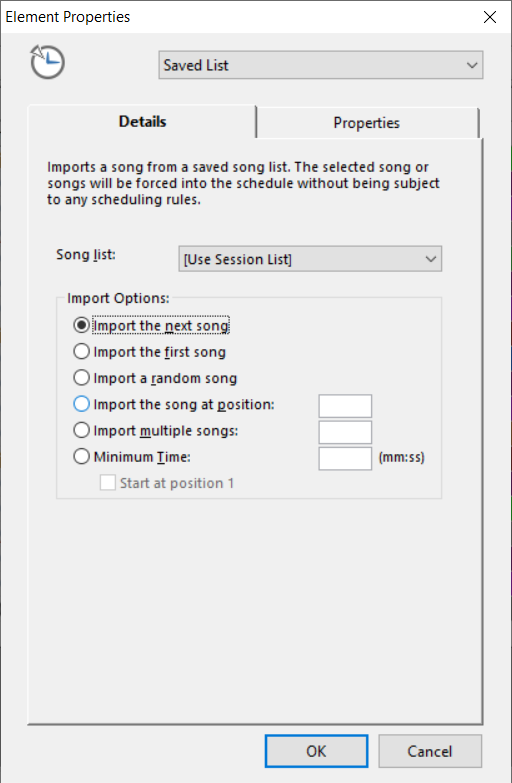Screen dimensions: 512x783
Task: Click the Saved List dropdown arrow
Action: pos(472,65)
